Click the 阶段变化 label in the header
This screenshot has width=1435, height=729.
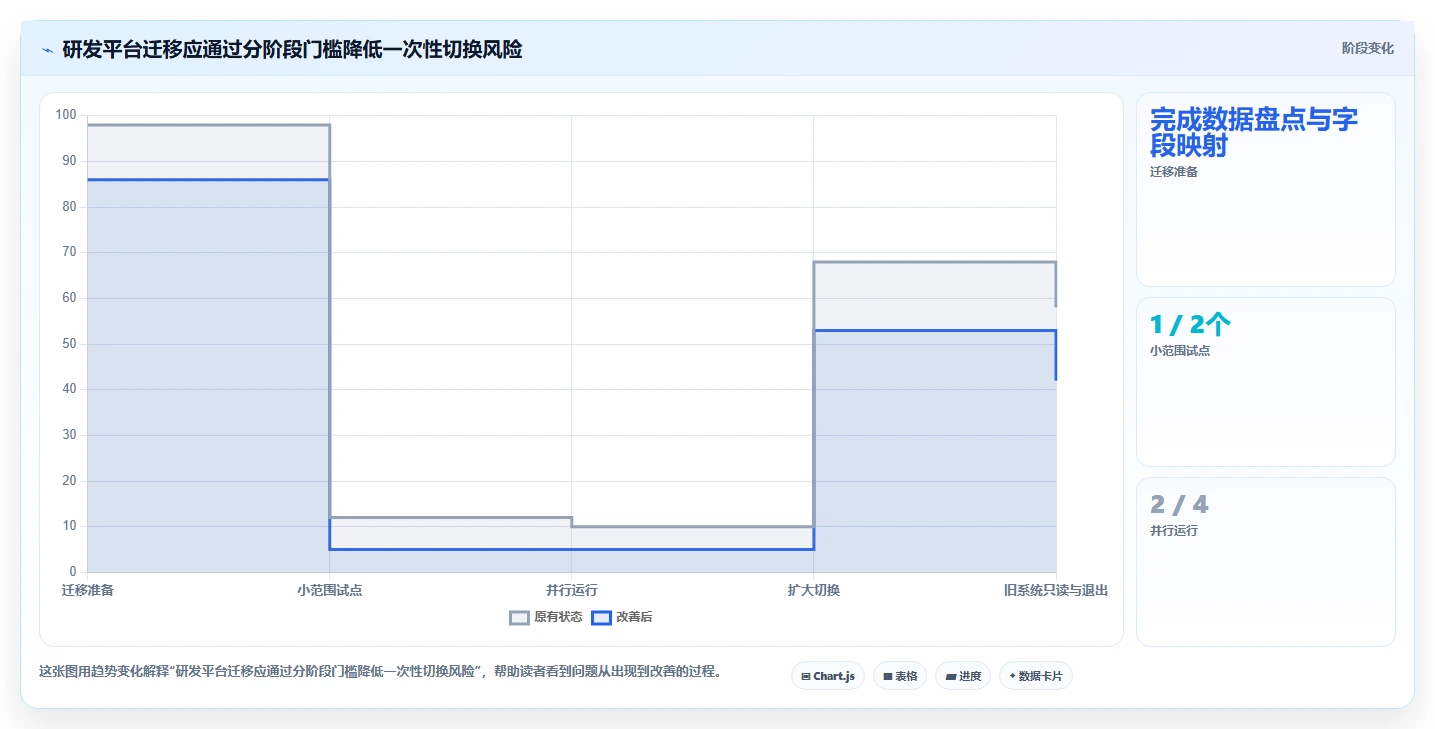point(1367,49)
